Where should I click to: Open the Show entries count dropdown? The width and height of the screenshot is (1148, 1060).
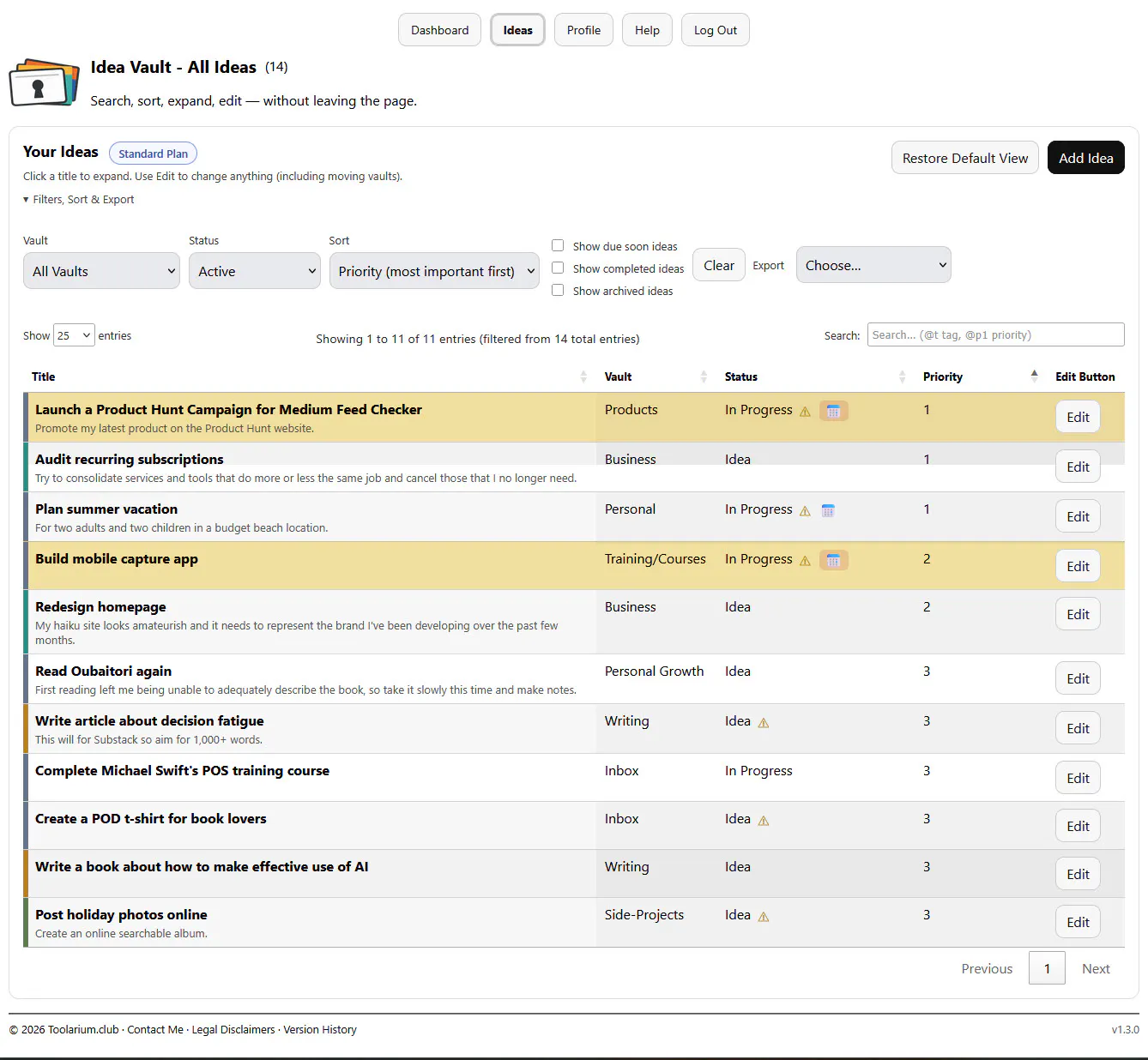[x=74, y=335]
